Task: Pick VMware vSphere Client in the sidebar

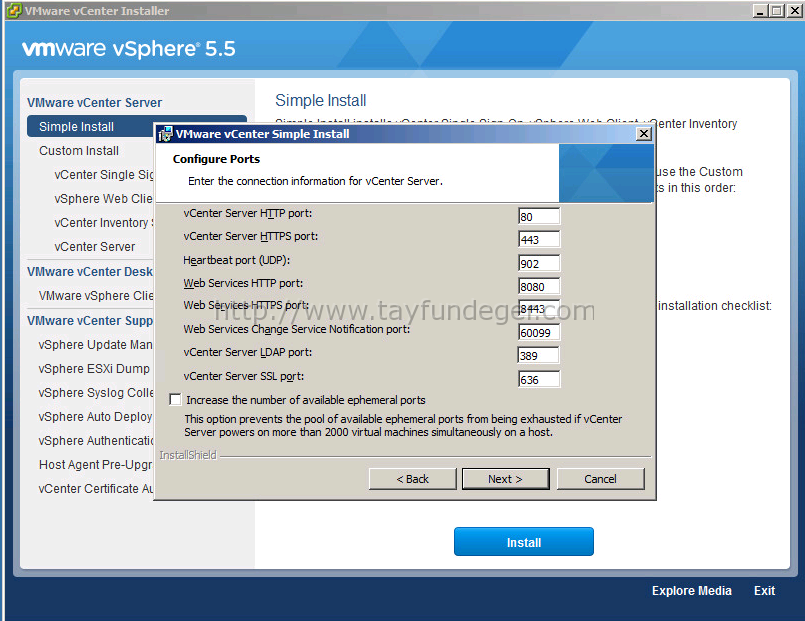Action: pyautogui.click(x=96, y=296)
